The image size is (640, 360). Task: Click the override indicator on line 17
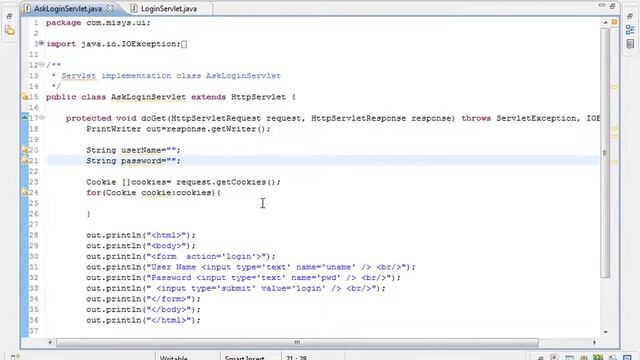point(24,118)
